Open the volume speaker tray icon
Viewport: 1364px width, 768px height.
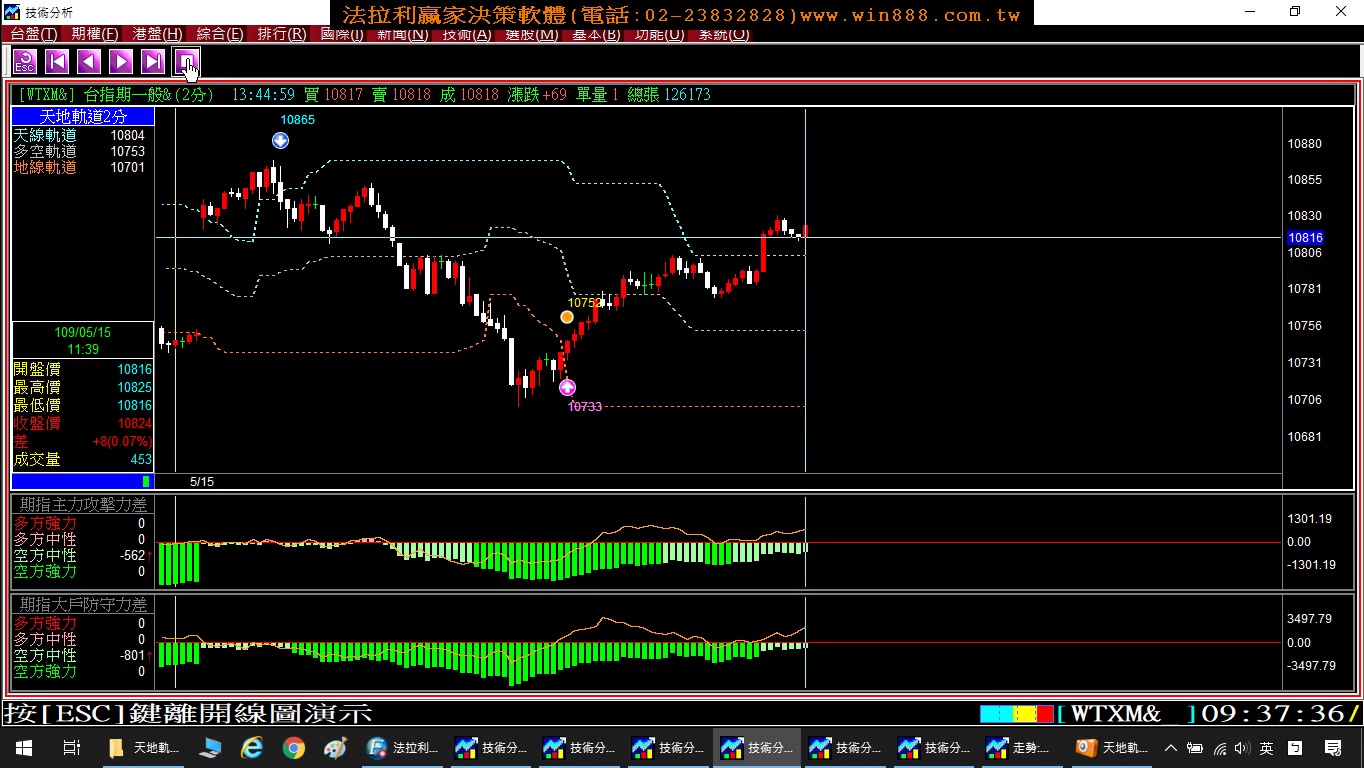pos(1242,748)
